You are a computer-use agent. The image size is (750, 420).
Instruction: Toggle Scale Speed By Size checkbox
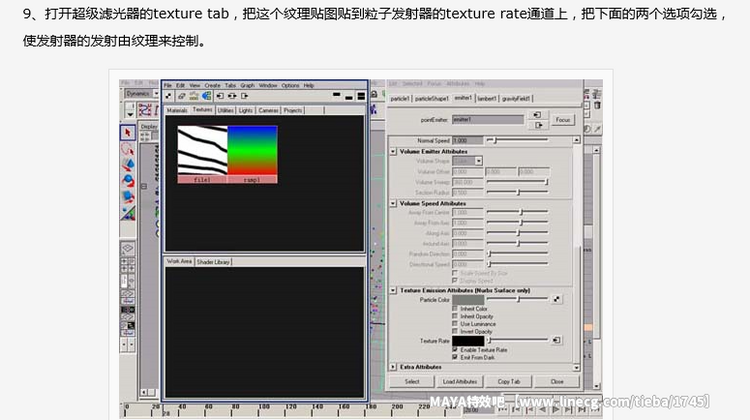(455, 273)
